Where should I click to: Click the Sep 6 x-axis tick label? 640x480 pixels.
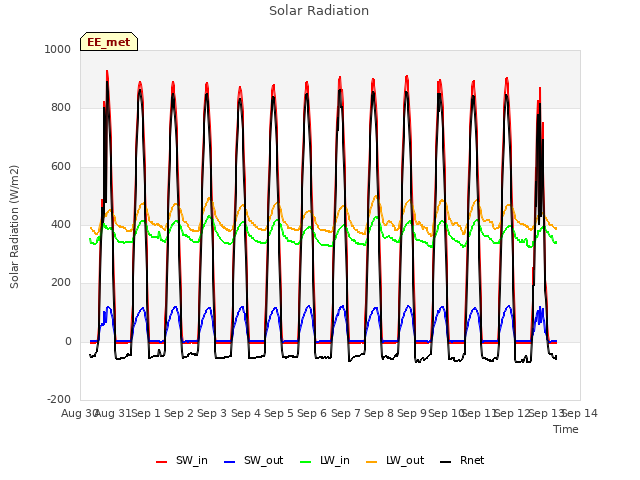click(x=312, y=413)
